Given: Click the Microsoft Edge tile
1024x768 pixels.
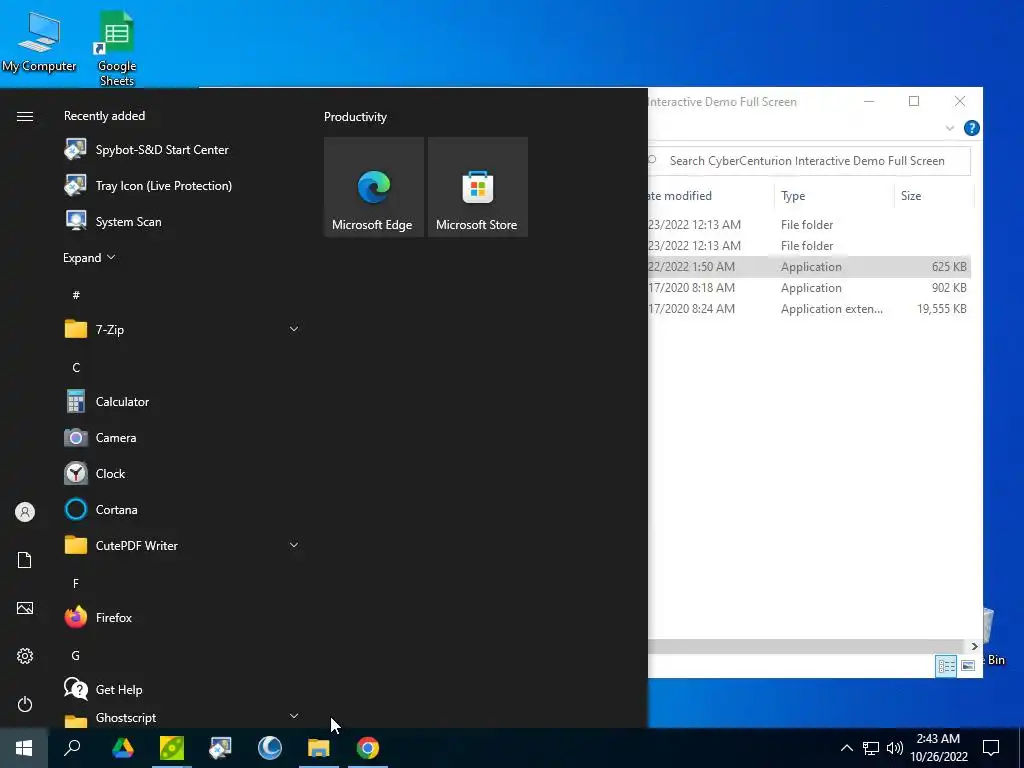Looking at the screenshot, I should click(374, 187).
